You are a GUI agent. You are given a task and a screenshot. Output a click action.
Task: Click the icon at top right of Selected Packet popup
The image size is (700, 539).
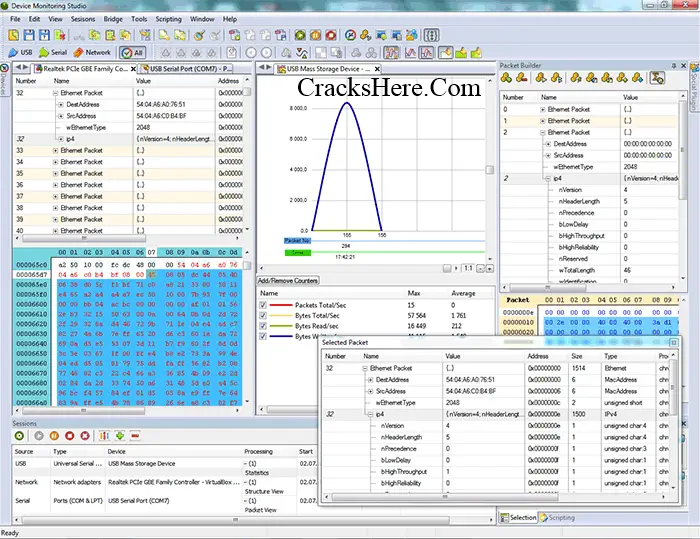674,343
